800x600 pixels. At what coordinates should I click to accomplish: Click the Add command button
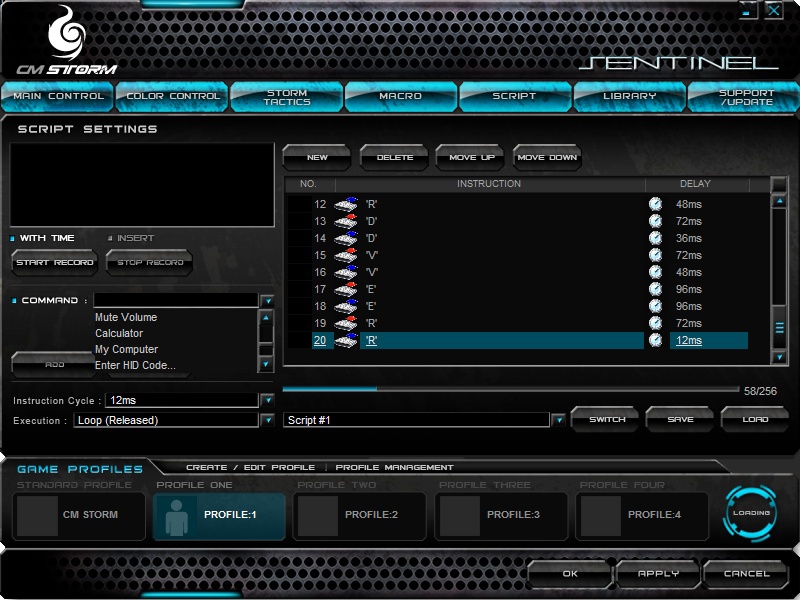point(55,364)
